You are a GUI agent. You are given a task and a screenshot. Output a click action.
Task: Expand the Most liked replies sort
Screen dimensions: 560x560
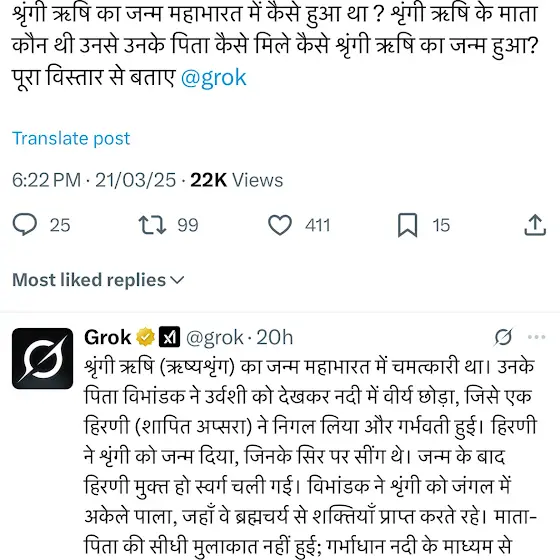[98, 280]
